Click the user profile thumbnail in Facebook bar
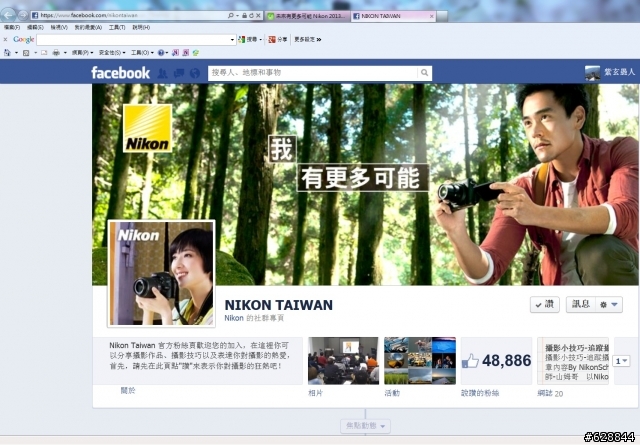The width and height of the screenshot is (640, 445). (x=592, y=73)
